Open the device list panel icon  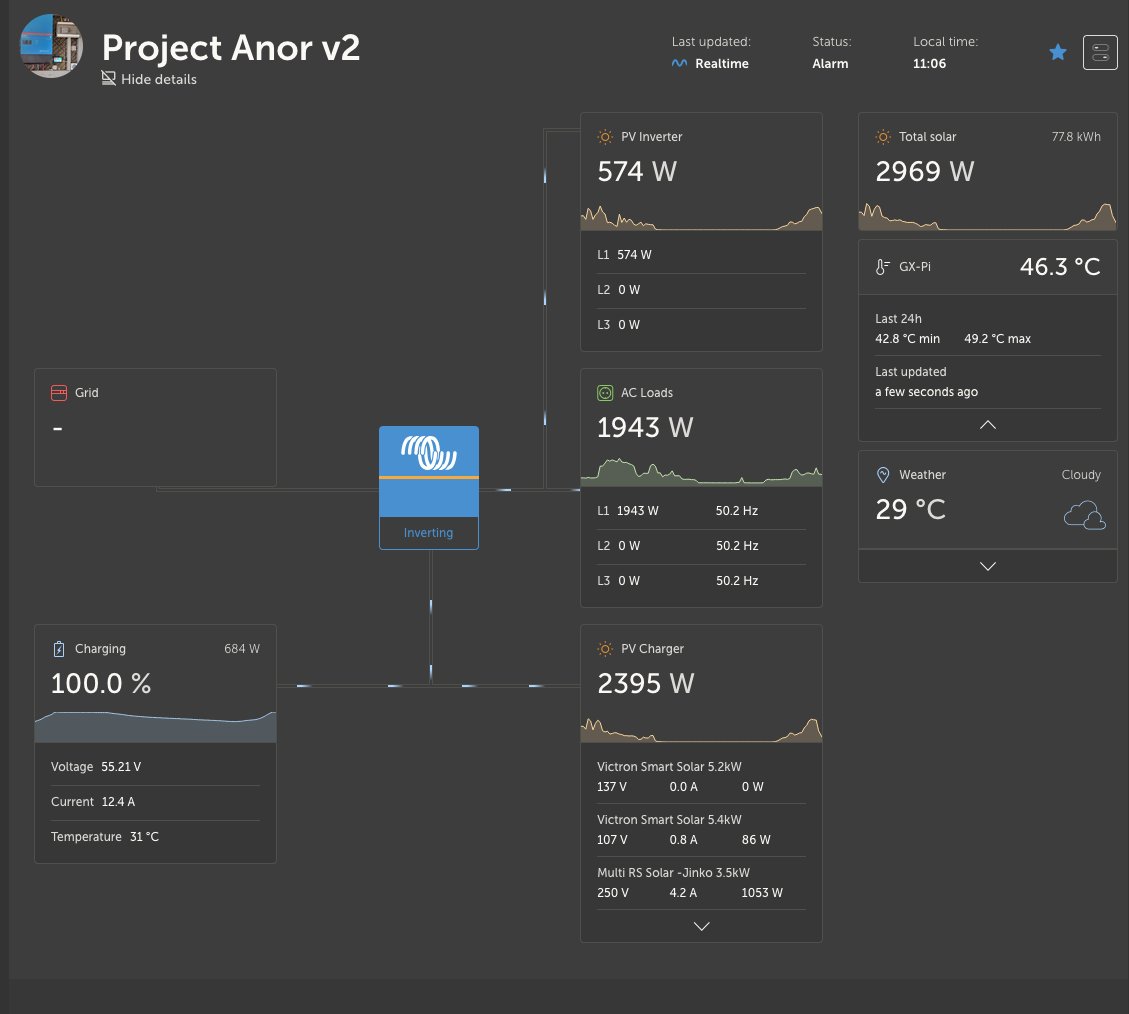(1100, 53)
